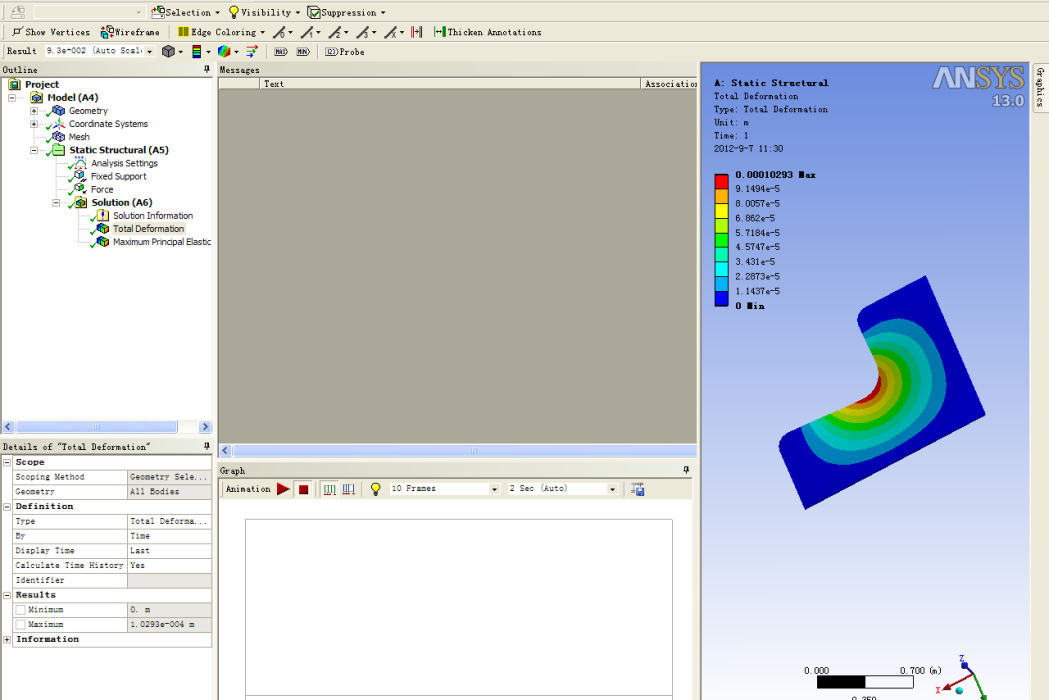This screenshot has width=1049, height=700.
Task: Select result sets animation mode icon
Action: click(x=349, y=489)
